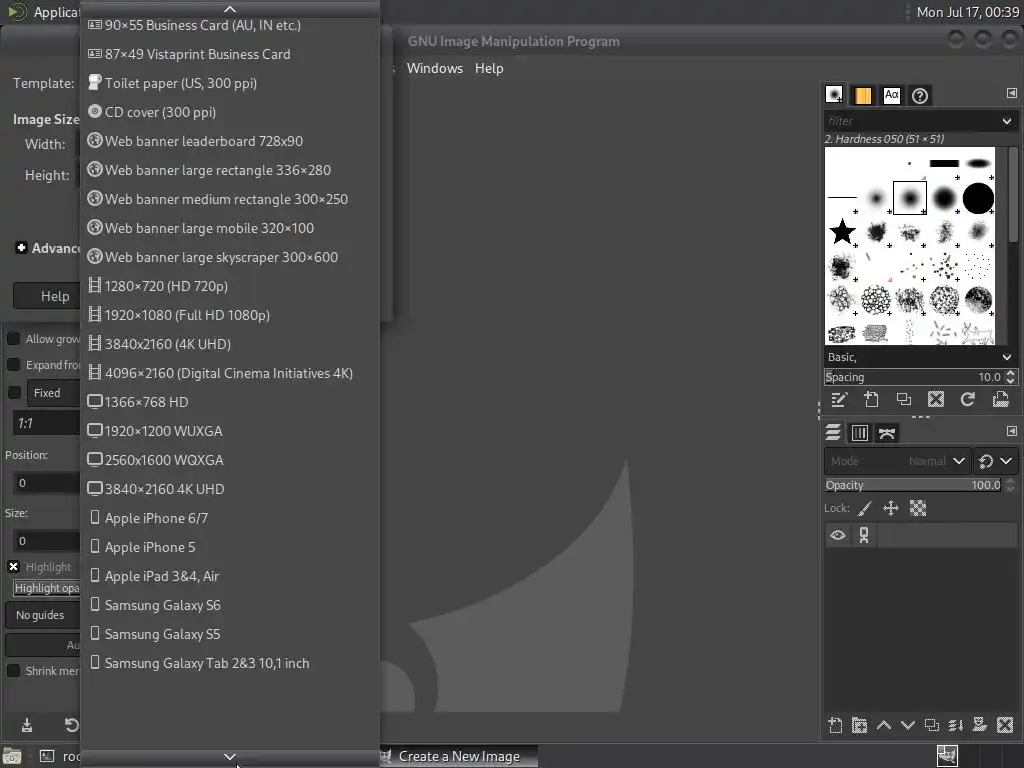This screenshot has width=1024, height=768.
Task: Choose Web banner medium rectangle 300×250
Action: [x=229, y=199]
